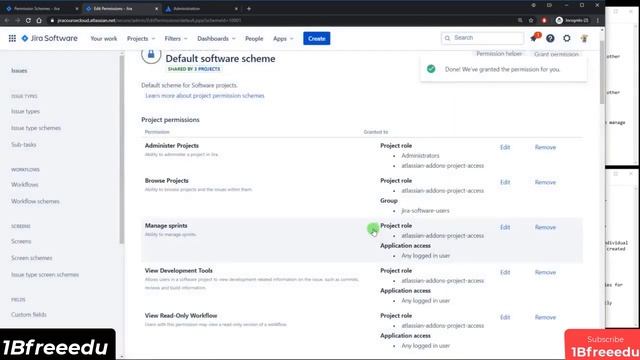The width and height of the screenshot is (640, 360).
Task: Click the SHARED BY 3 PROJECTS badge
Action: click(x=194, y=69)
